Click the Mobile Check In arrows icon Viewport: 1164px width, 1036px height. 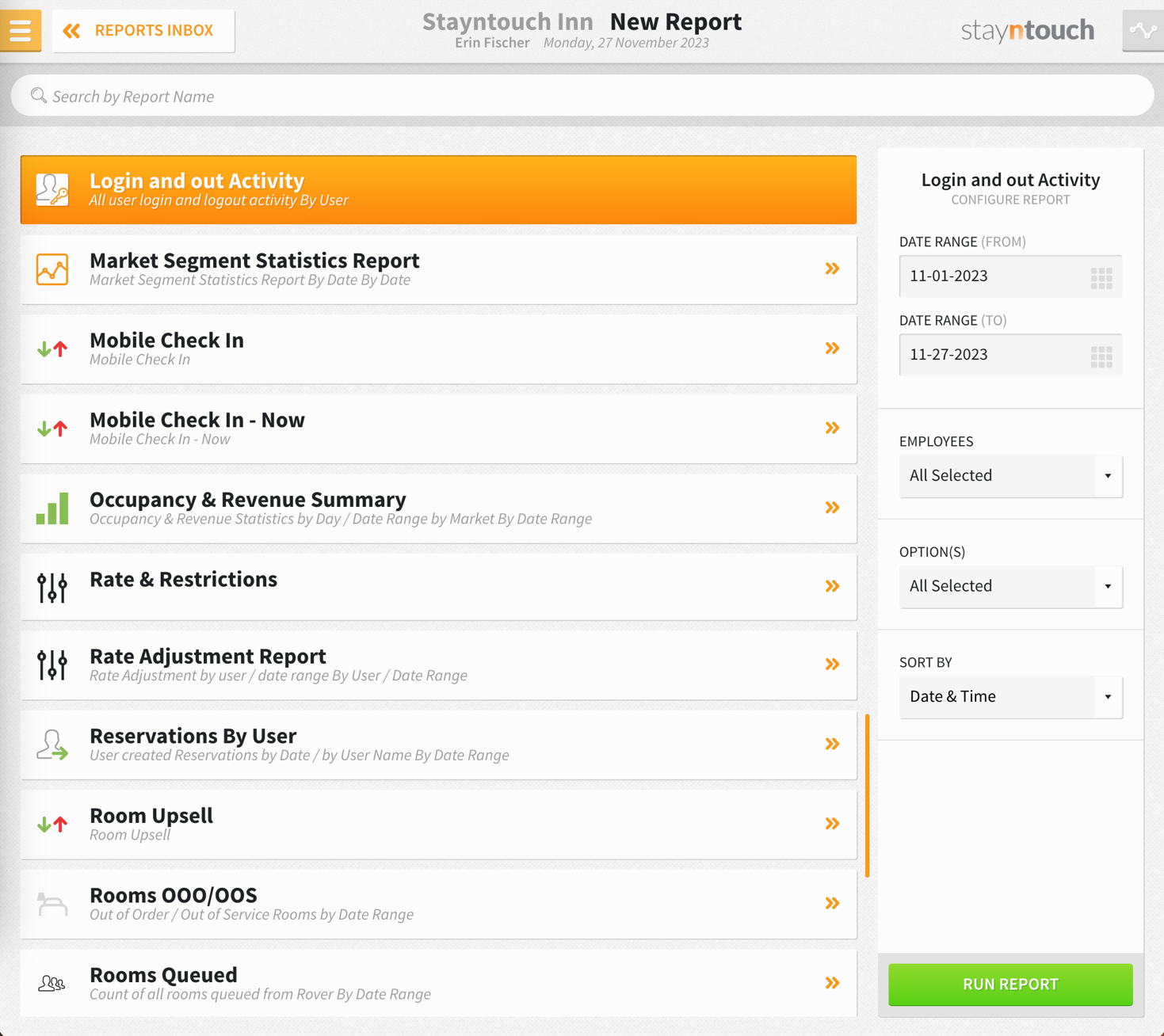coord(52,349)
